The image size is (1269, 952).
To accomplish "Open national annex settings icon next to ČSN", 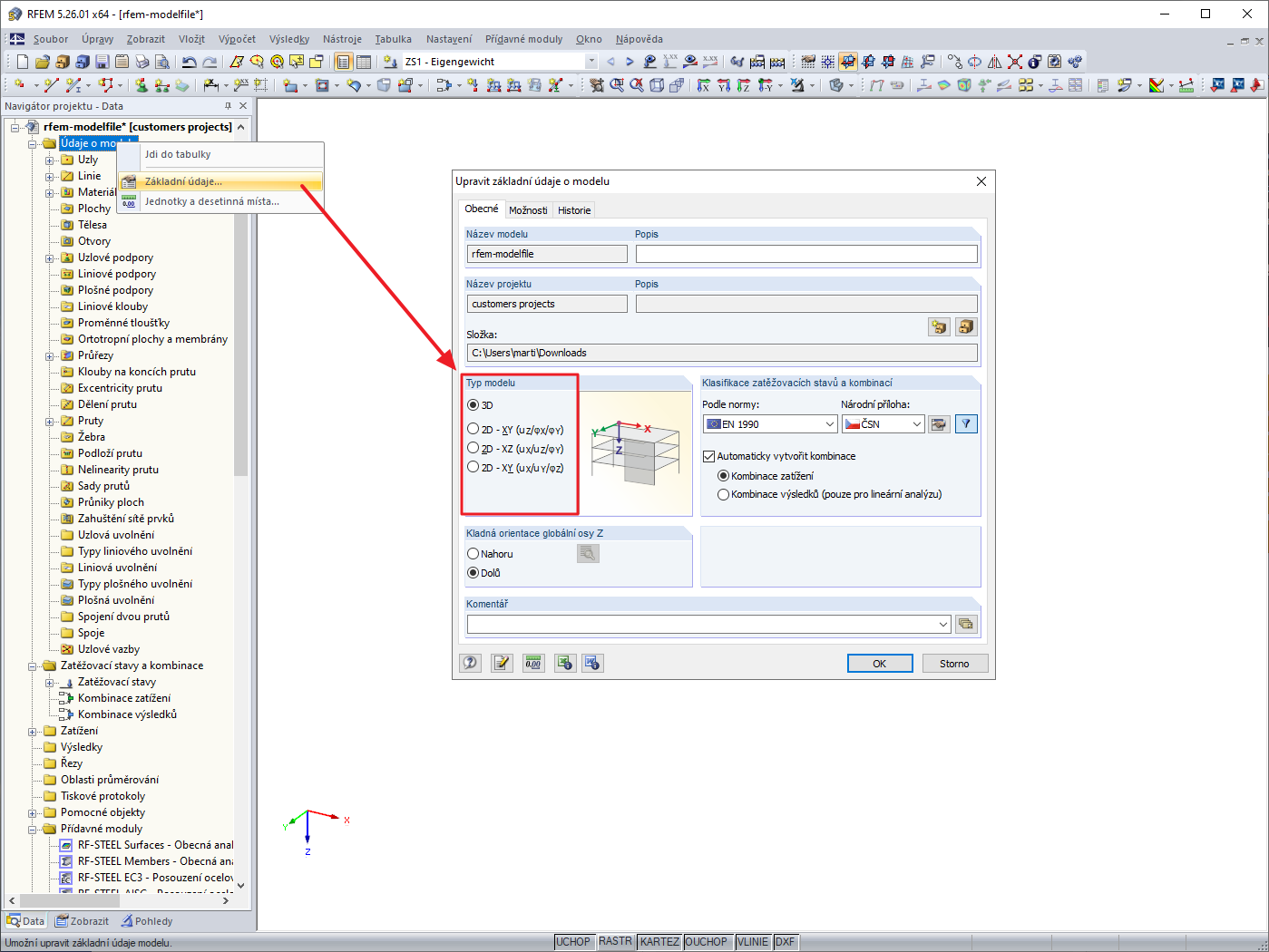I will 939,423.
